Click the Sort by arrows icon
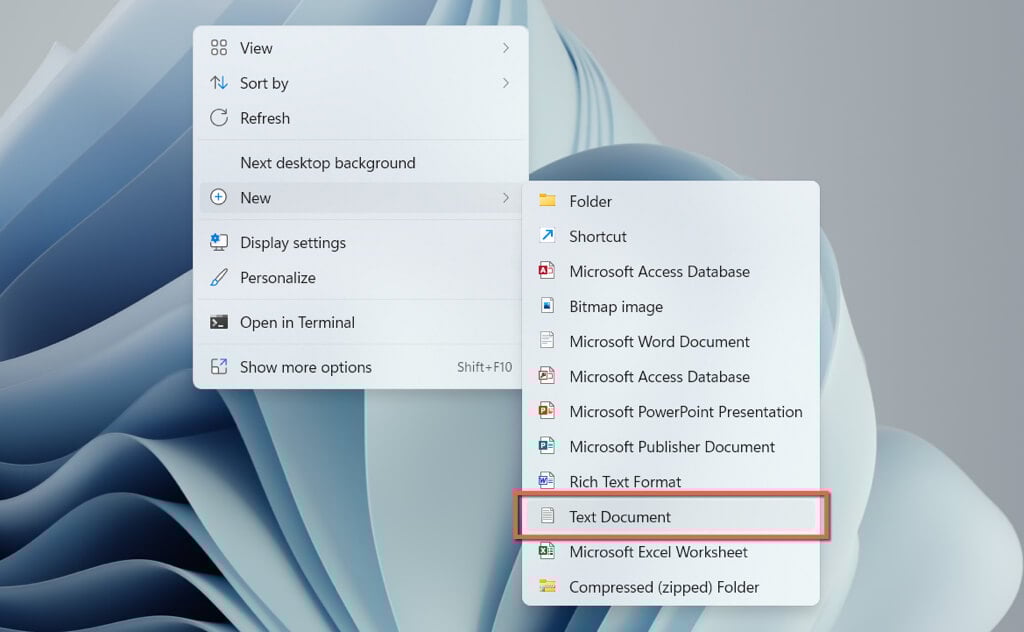 (219, 83)
